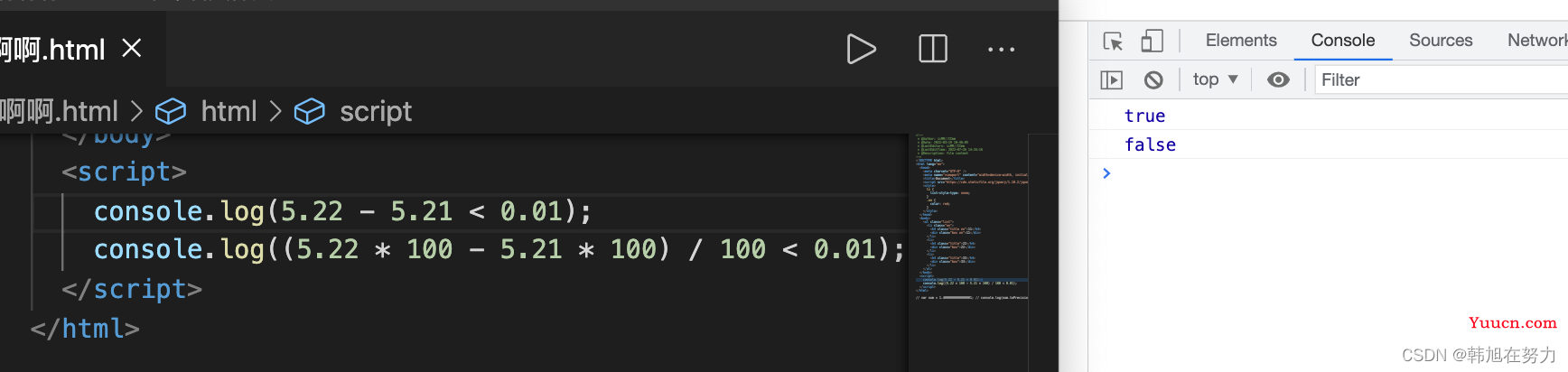Viewport: 1568px width, 372px height.
Task: Activate the DevTools inspect element picker
Action: pos(1113,41)
